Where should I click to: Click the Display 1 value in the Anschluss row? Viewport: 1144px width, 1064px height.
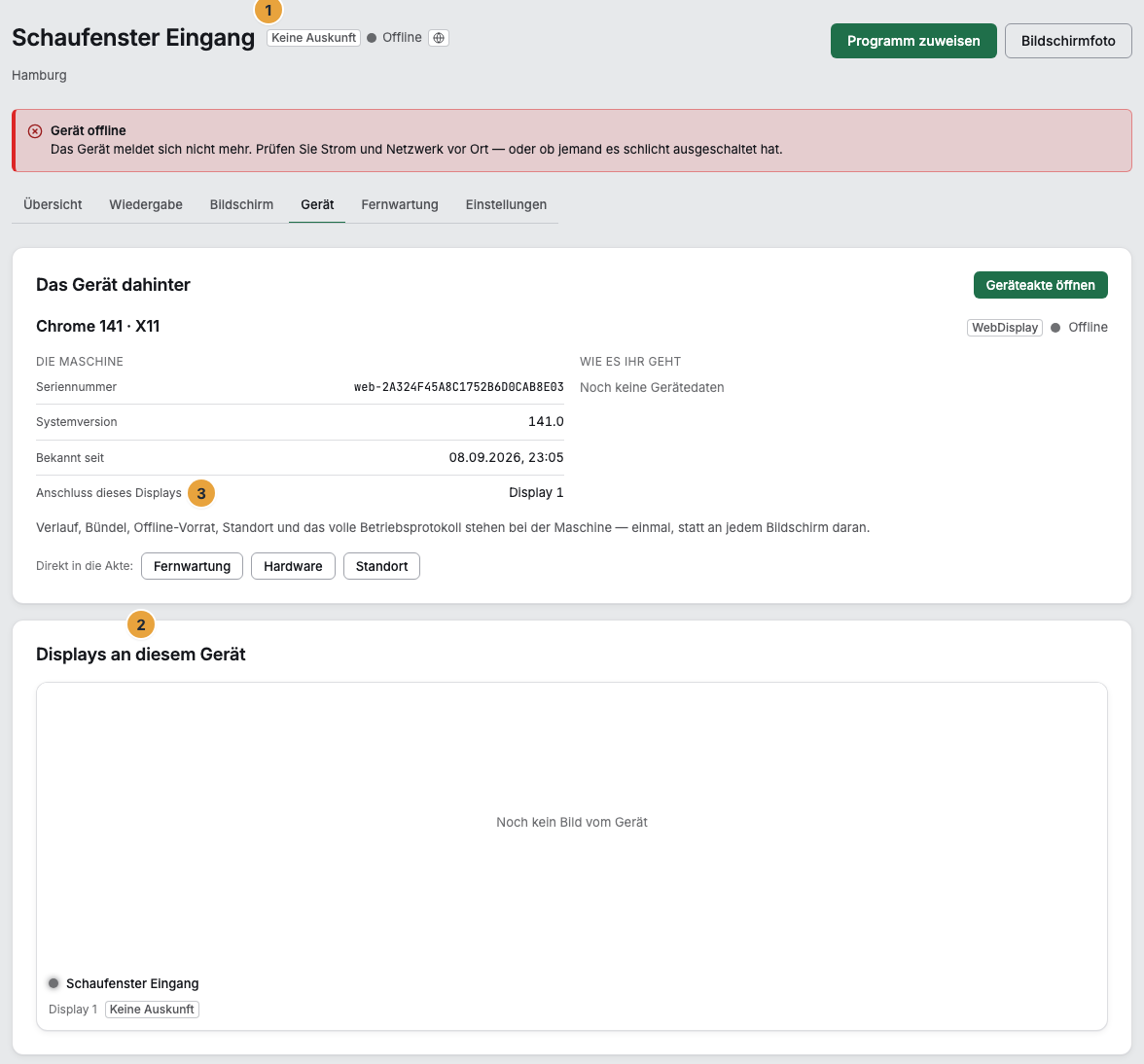click(536, 493)
